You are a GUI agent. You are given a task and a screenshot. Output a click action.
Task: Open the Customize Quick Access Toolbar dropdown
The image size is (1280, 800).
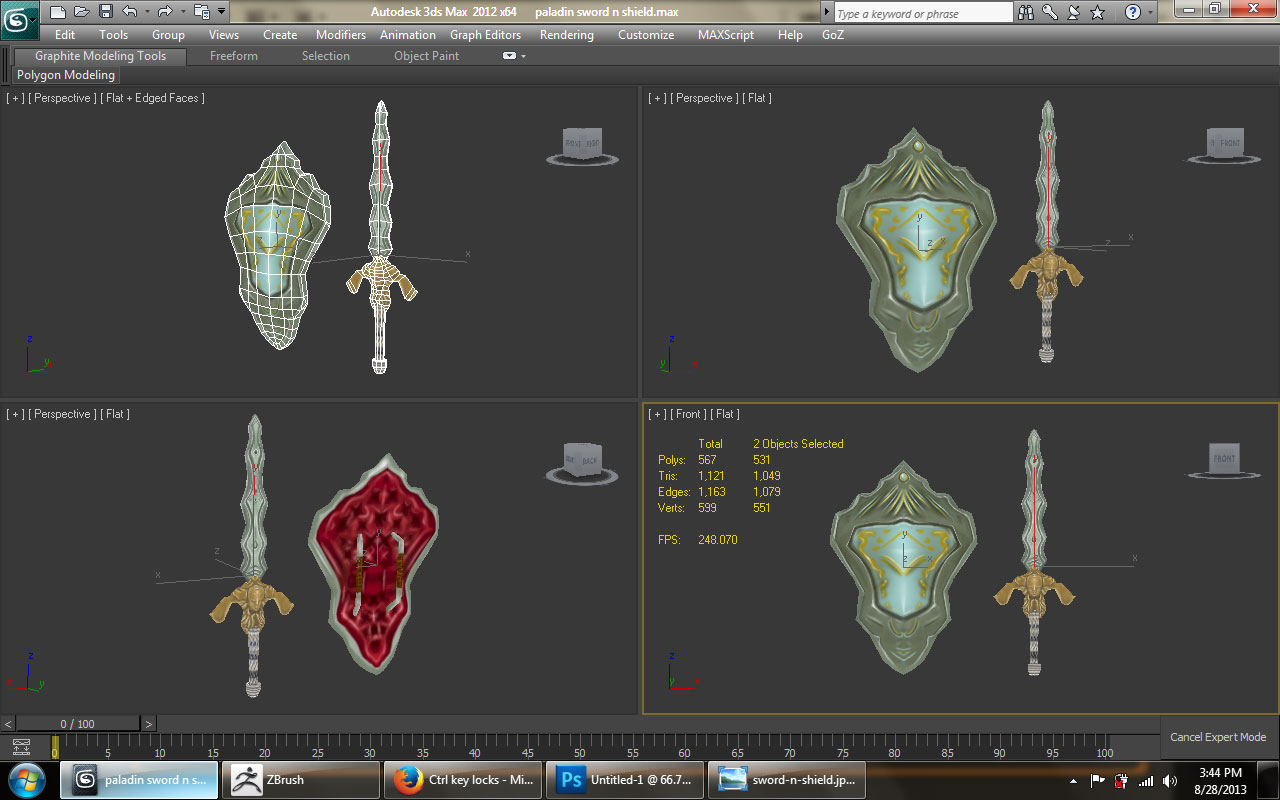(x=221, y=12)
